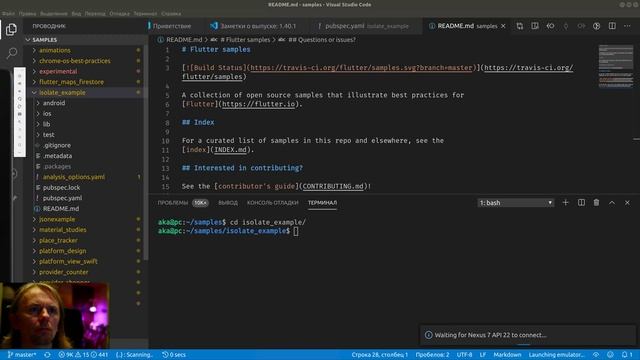Open the CONTRIBUTING.md link
Viewport: 640px width, 360px height.
pos(333,186)
